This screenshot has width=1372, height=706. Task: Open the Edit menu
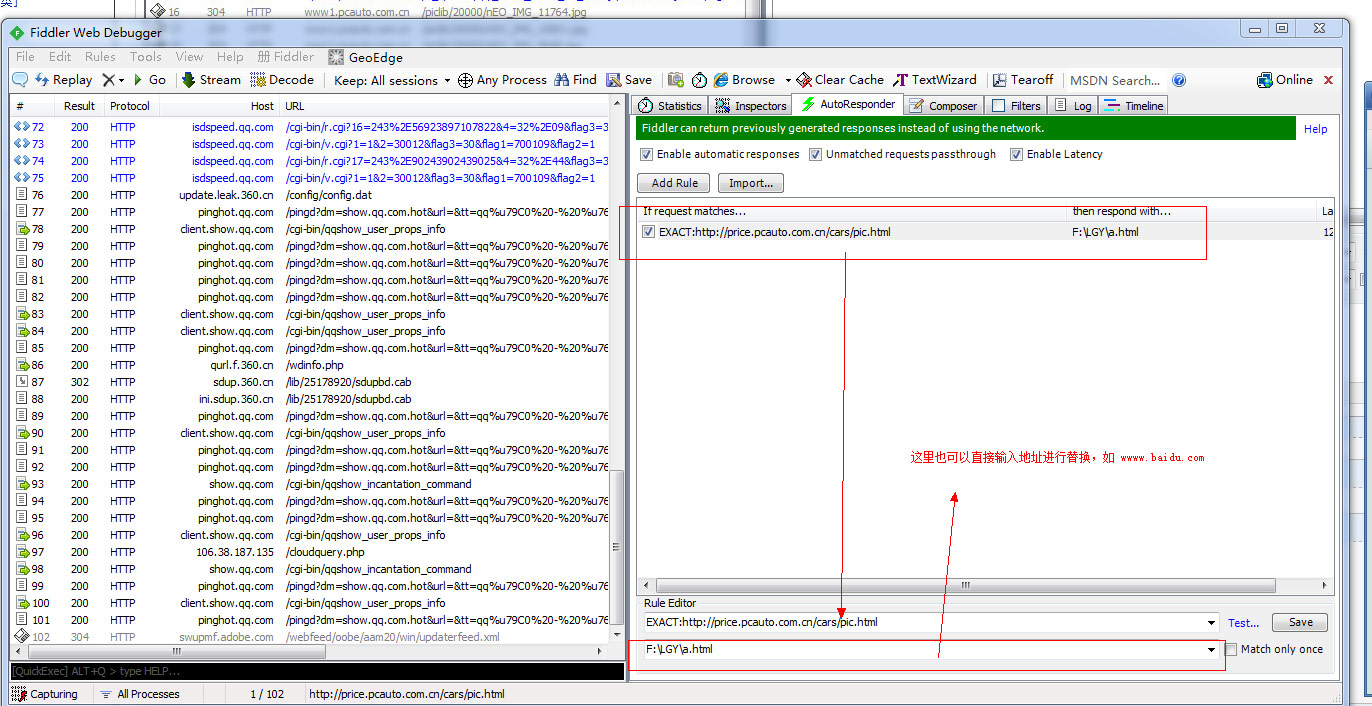coord(60,57)
